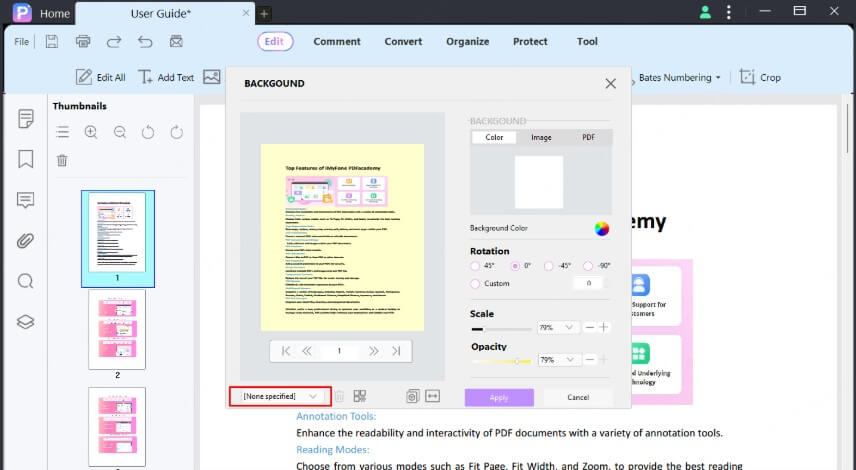Screen dimensions: 856x470
Task: Open the Convert tab
Action: point(403,41)
